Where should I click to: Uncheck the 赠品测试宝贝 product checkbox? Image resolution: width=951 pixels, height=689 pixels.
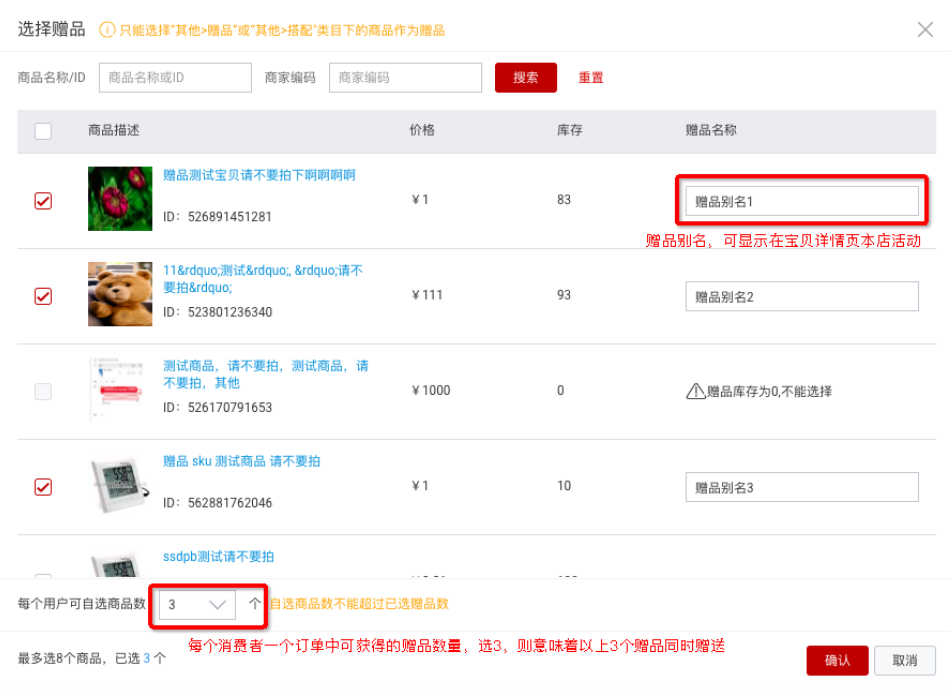point(43,200)
